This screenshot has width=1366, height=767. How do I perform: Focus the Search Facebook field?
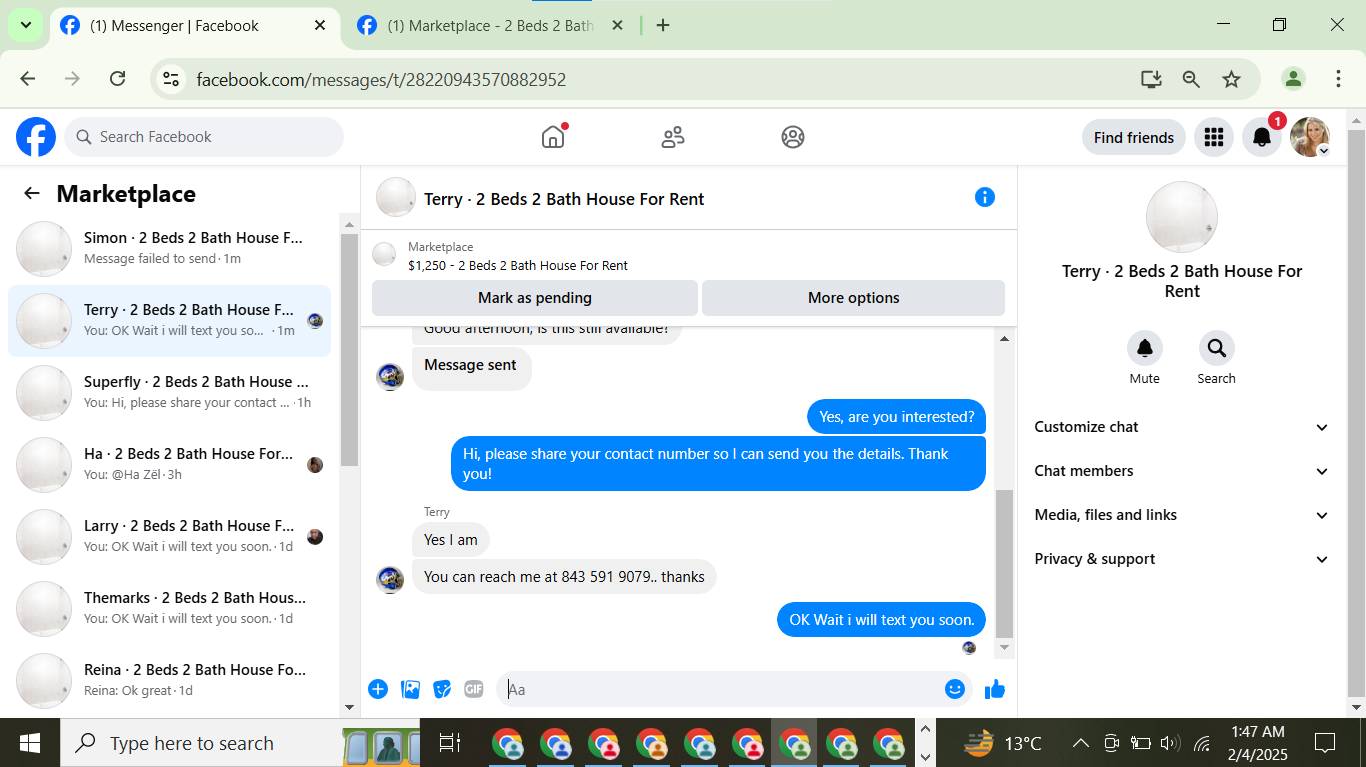click(x=204, y=137)
